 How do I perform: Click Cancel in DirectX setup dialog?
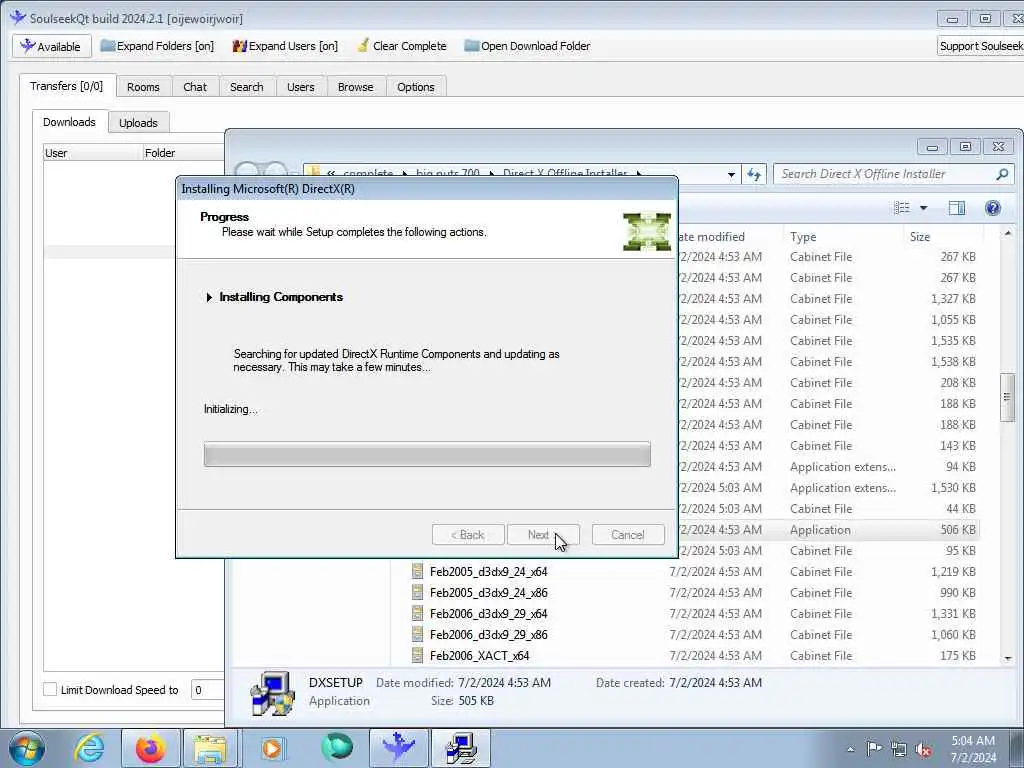[x=628, y=535]
